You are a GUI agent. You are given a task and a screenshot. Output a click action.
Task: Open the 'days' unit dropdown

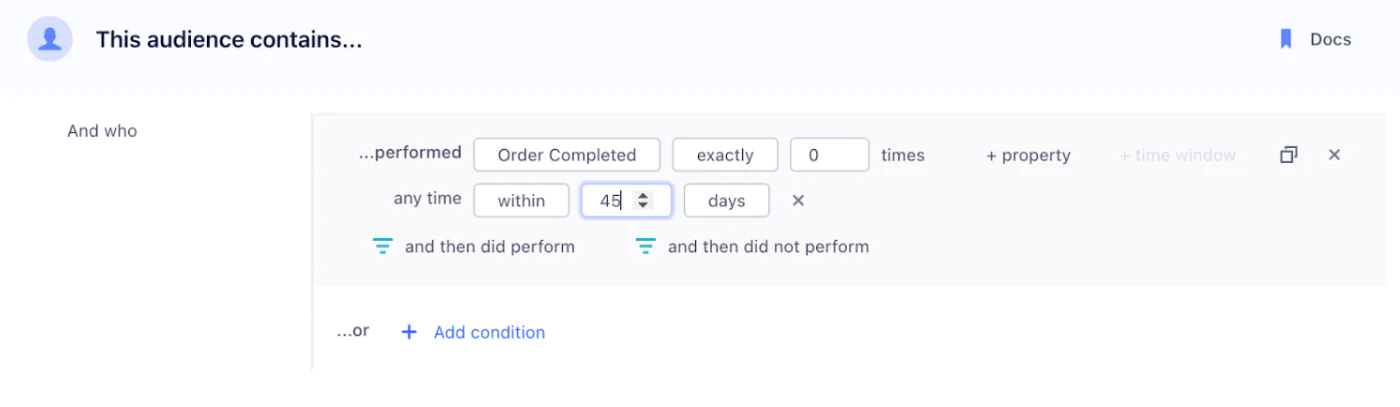tap(726, 201)
